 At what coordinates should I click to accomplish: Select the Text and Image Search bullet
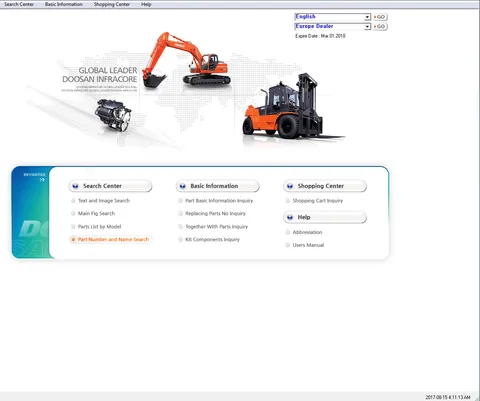[x=73, y=201]
